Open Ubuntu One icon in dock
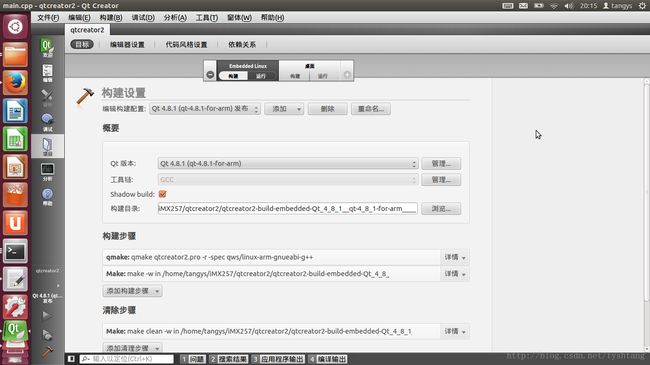Image resolution: width=650 pixels, height=365 pixels. [x=15, y=223]
